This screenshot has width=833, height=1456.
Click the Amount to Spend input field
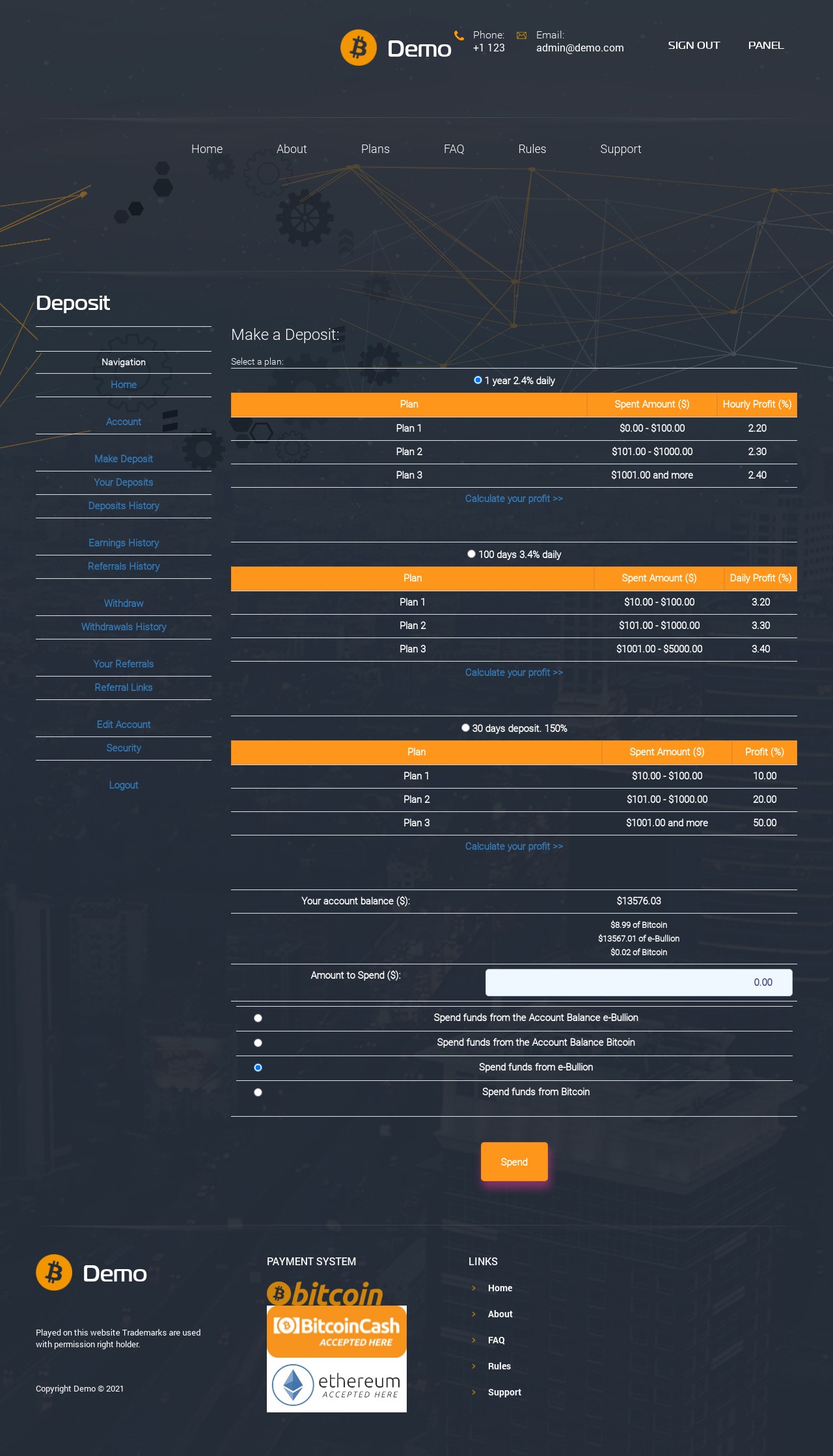(x=638, y=983)
